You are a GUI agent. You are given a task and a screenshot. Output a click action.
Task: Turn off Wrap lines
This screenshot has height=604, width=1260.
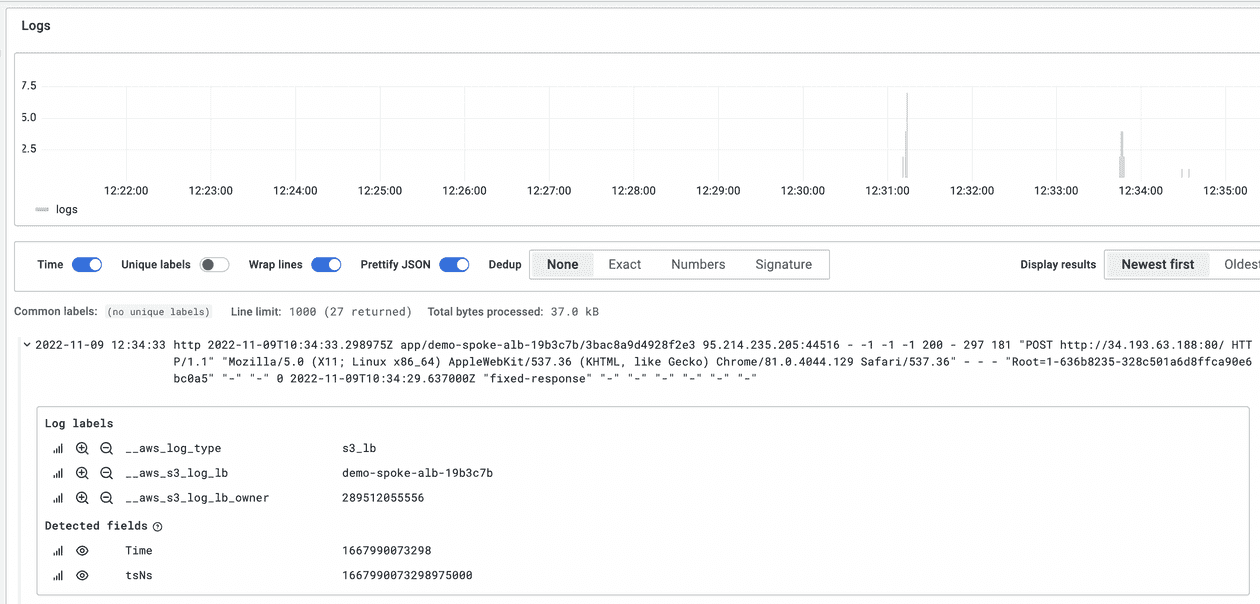click(325, 264)
